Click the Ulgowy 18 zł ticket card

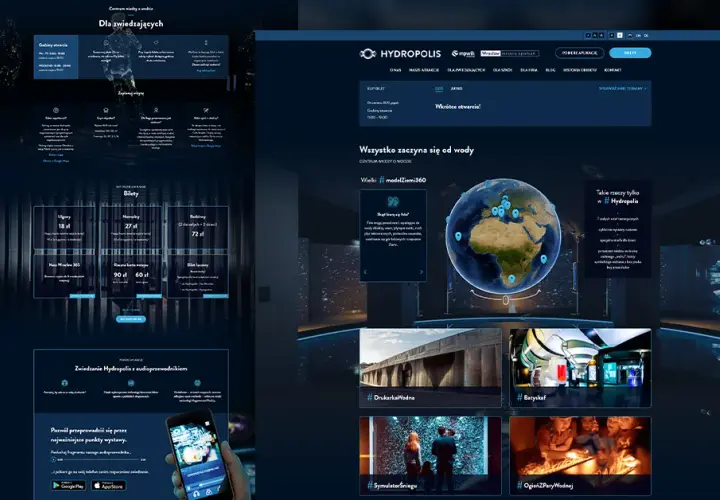tap(64, 228)
